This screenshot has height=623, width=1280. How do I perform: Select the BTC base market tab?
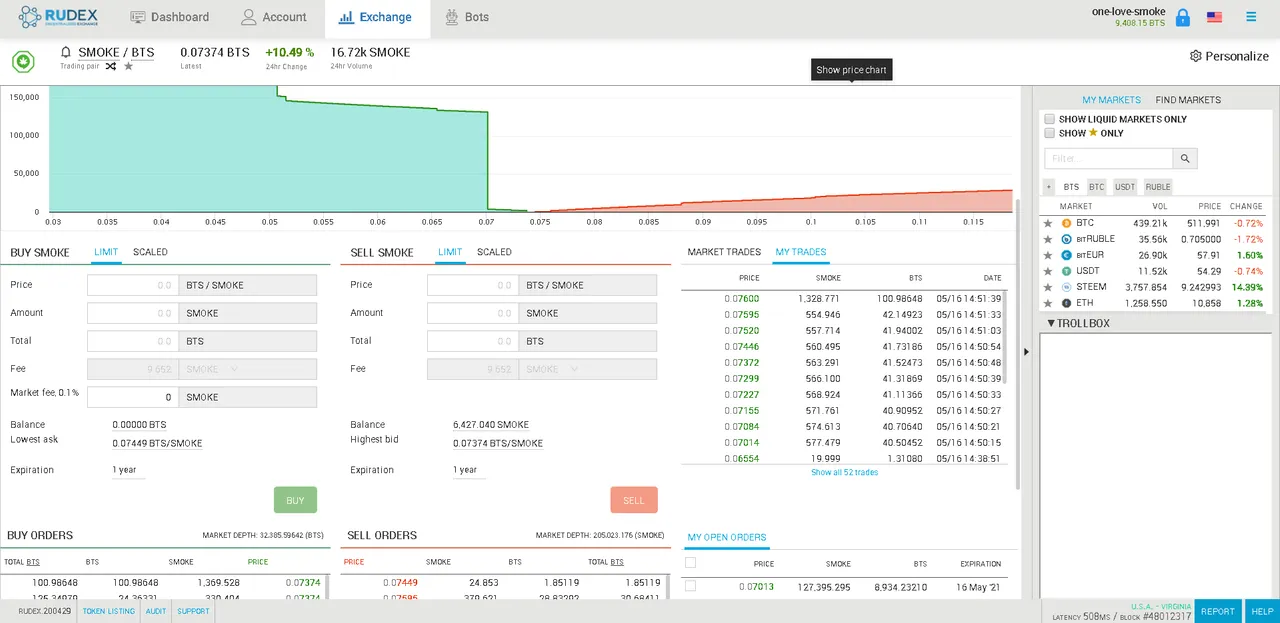pyautogui.click(x=1097, y=187)
